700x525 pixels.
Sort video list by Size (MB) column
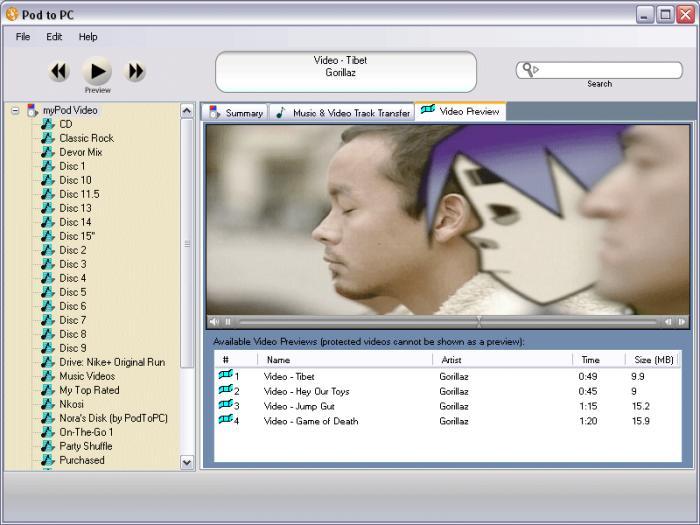point(653,359)
